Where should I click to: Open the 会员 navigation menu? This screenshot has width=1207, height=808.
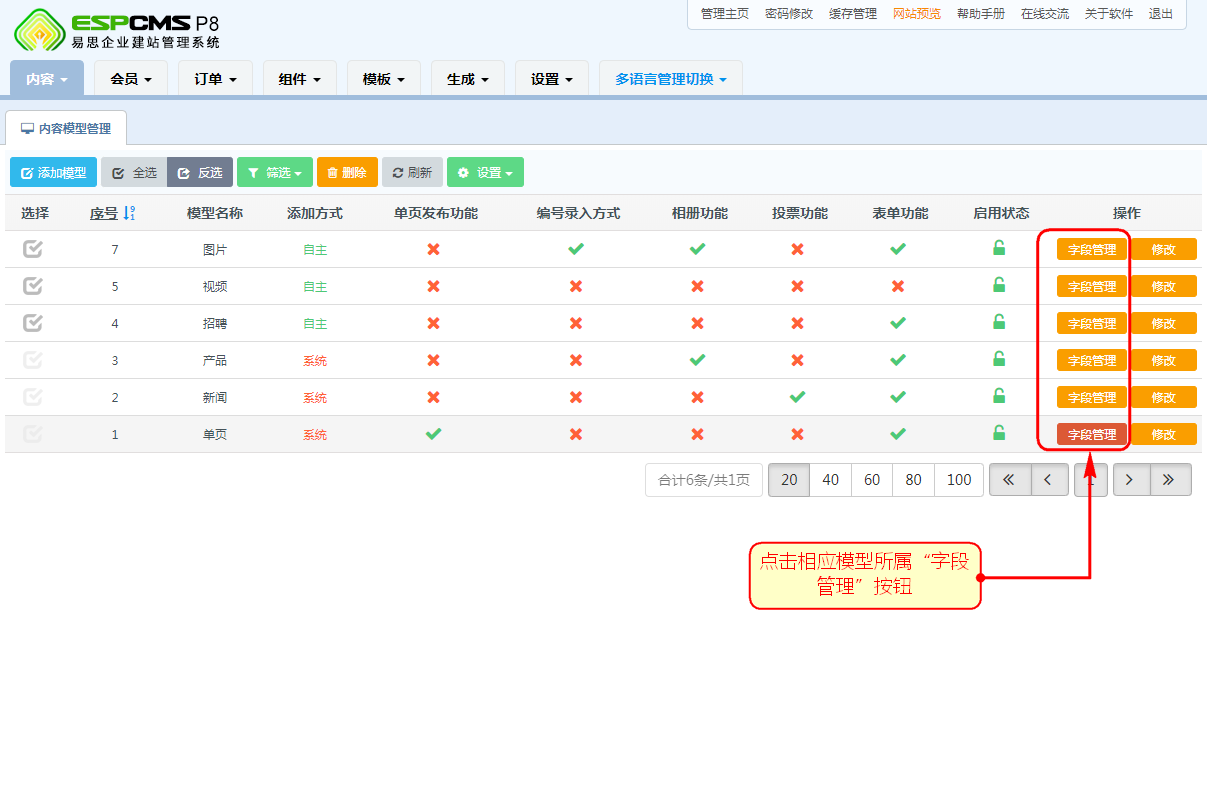[x=131, y=79]
